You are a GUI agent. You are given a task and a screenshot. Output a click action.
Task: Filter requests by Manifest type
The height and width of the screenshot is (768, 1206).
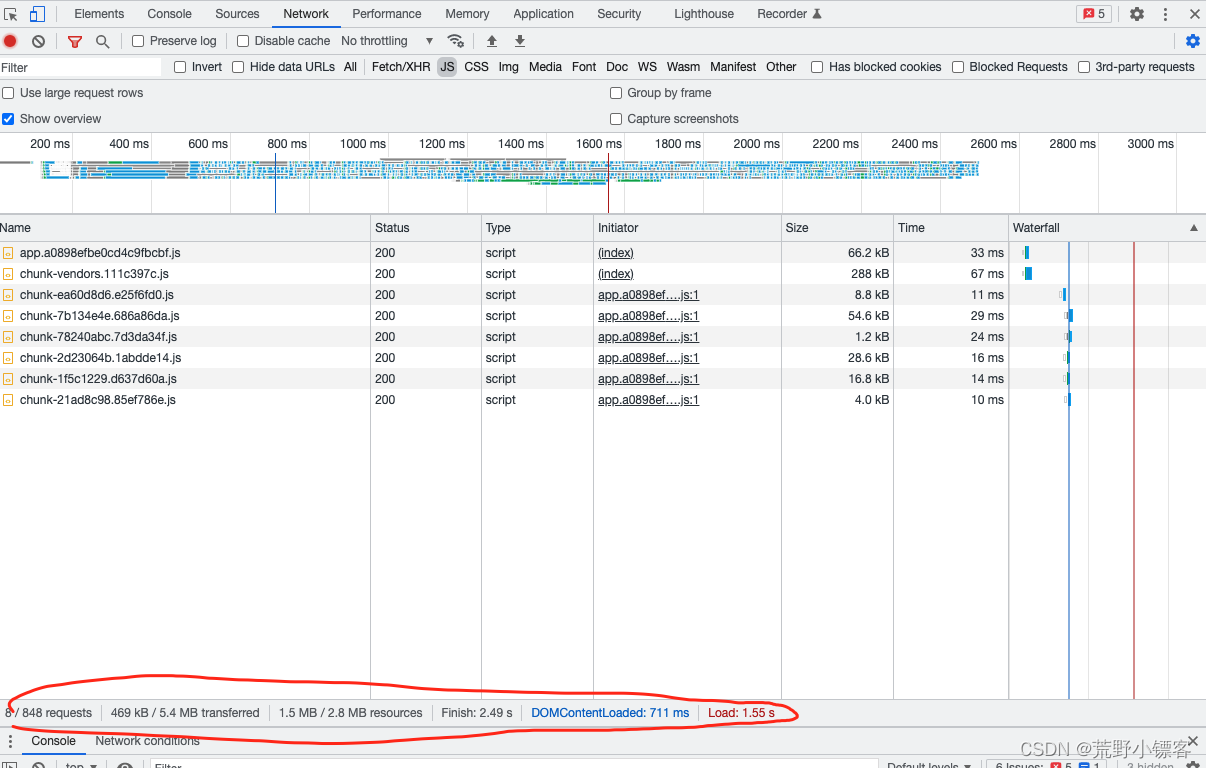click(x=733, y=67)
